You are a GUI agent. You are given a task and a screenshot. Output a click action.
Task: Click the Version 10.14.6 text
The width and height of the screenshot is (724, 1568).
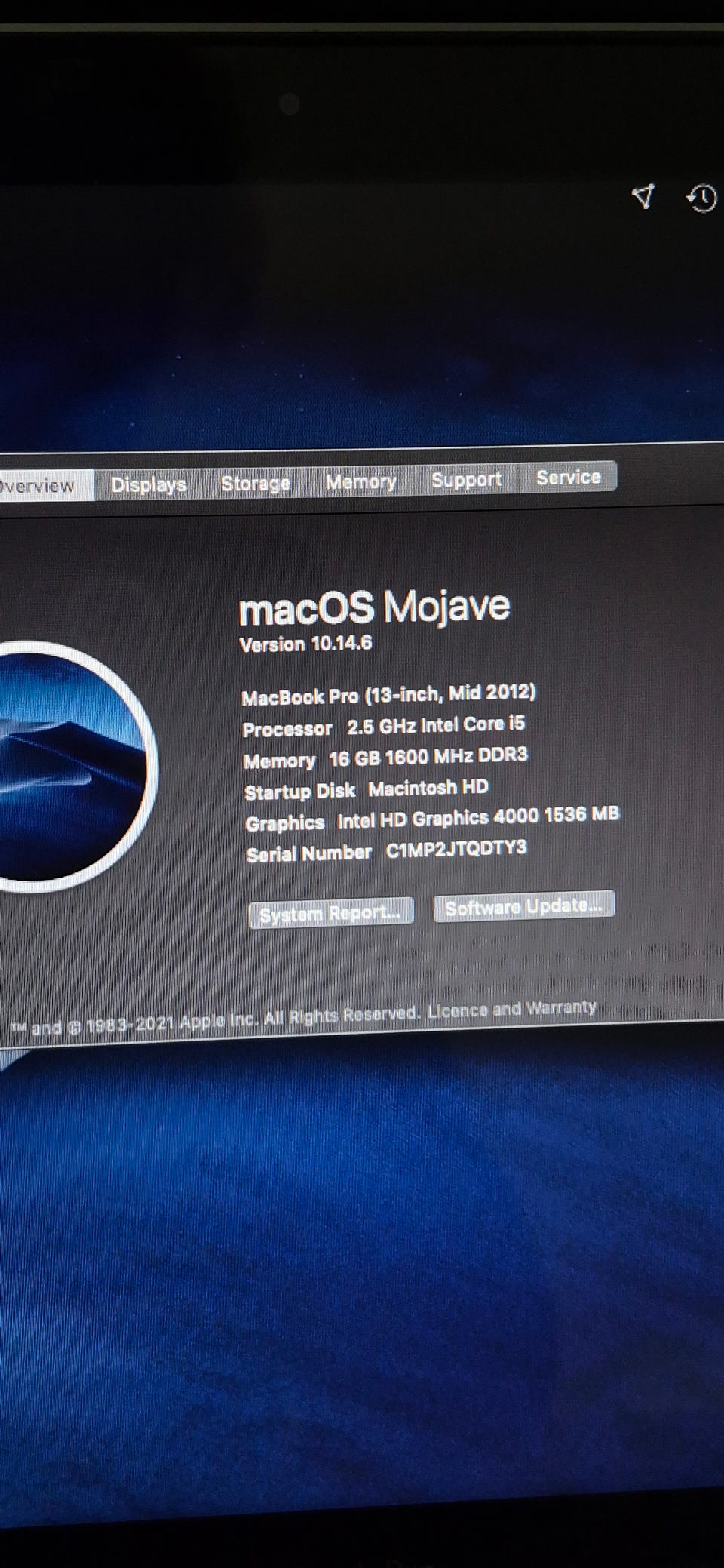click(x=305, y=644)
